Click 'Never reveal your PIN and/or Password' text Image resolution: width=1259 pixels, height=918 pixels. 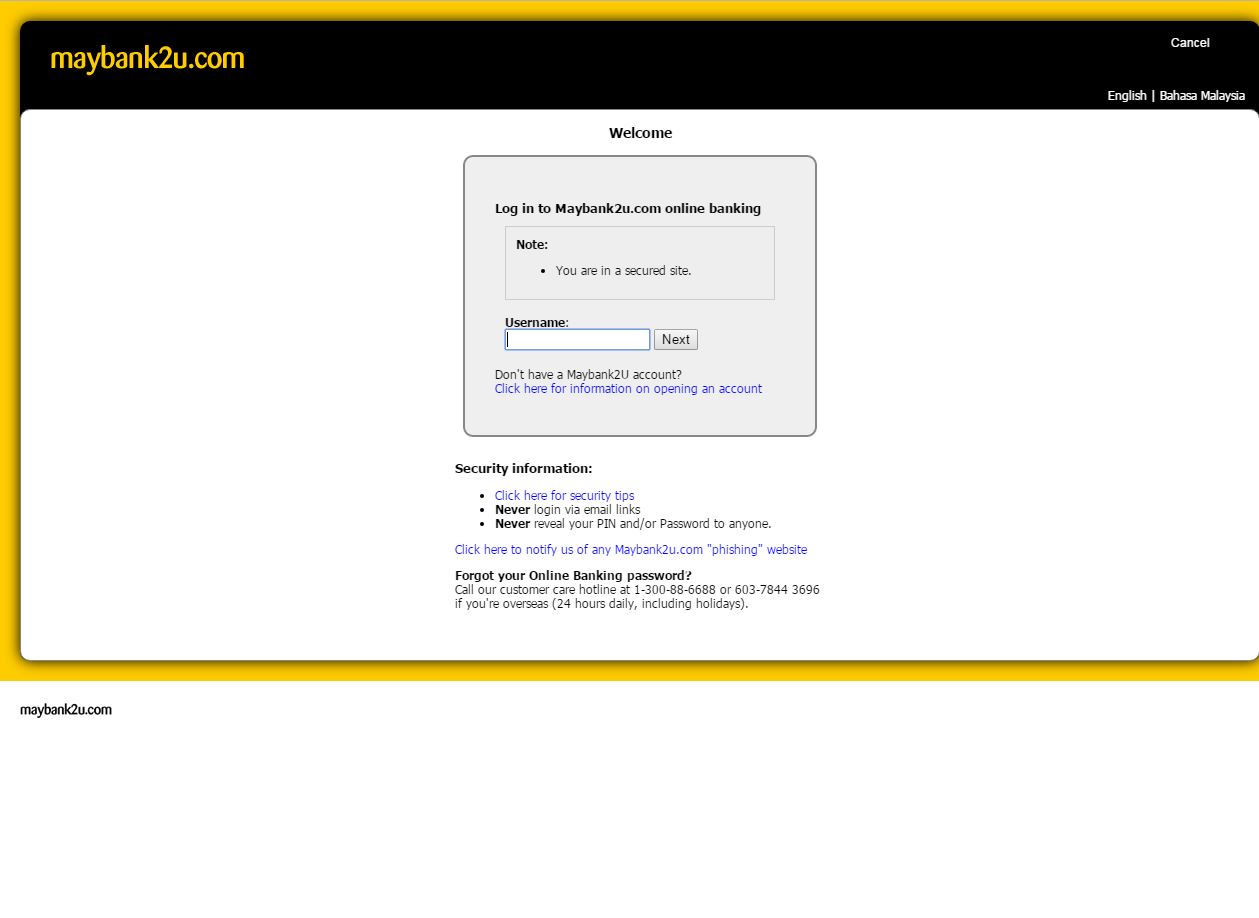pyautogui.click(x=633, y=524)
